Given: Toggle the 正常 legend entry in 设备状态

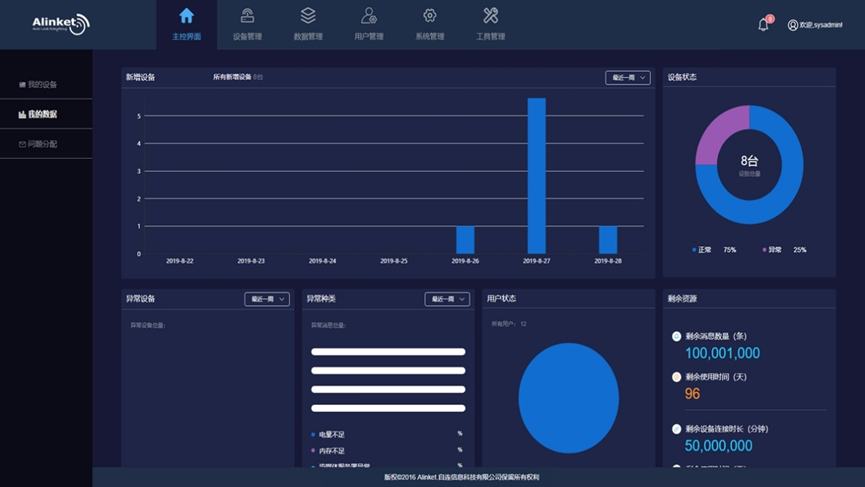Looking at the screenshot, I should click(701, 250).
